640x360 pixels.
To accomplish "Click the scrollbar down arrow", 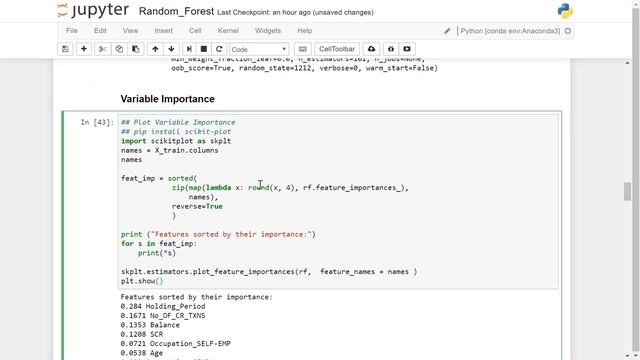I will coord(627,356).
